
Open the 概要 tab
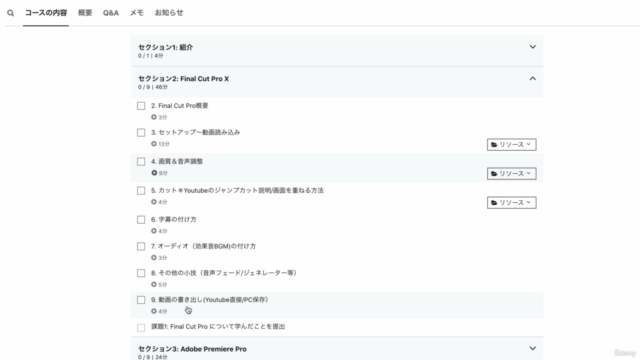coord(85,13)
